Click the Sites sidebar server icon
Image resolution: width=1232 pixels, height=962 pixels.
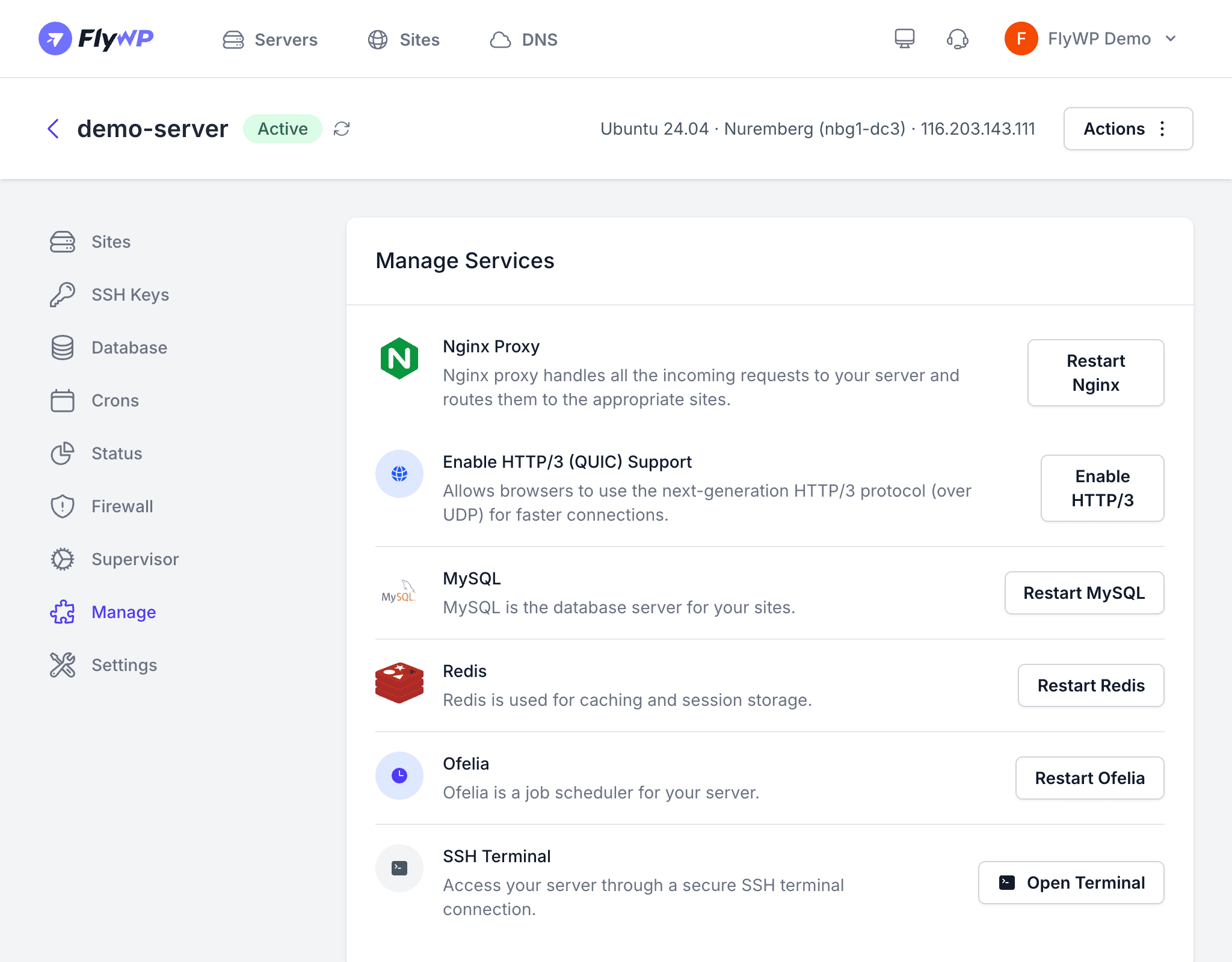point(63,242)
